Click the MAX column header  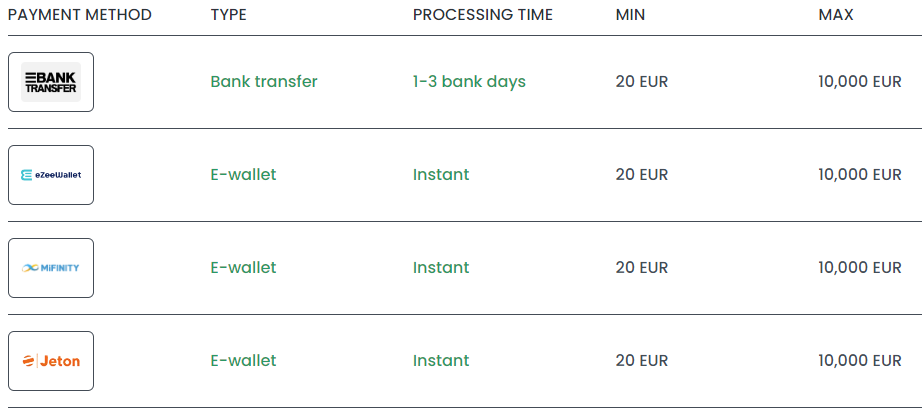tap(836, 15)
